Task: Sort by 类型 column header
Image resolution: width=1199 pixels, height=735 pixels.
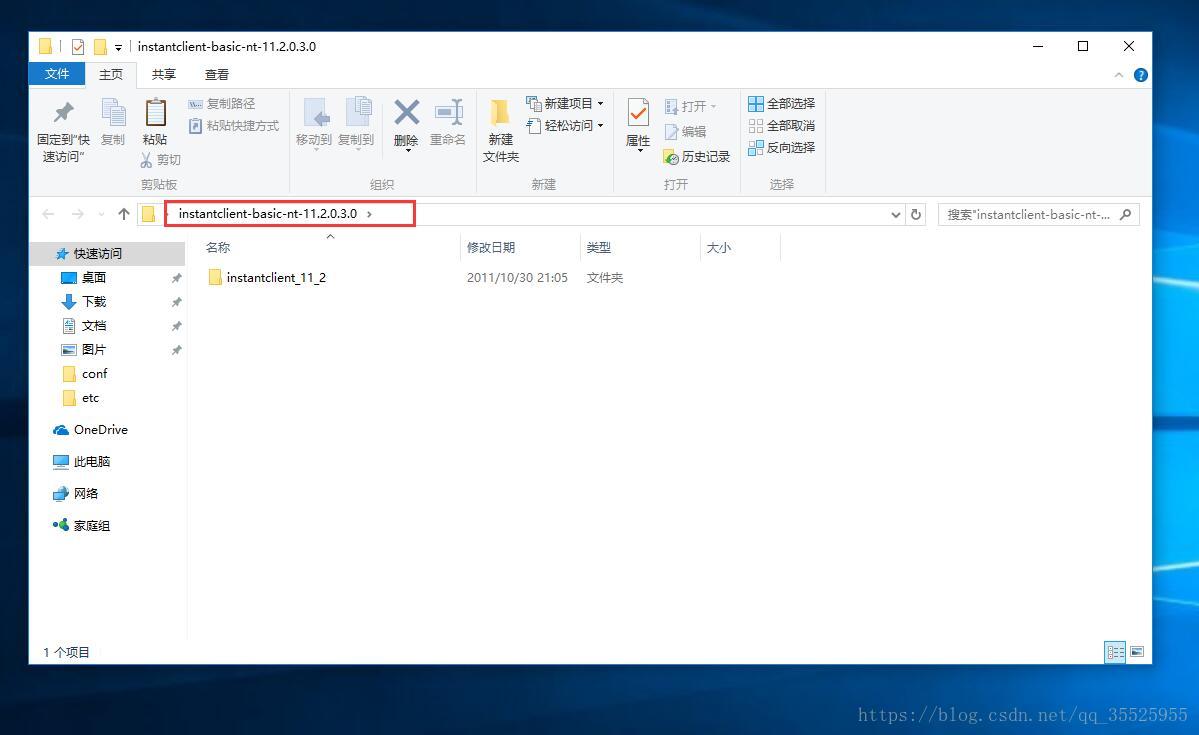Action: coord(599,248)
